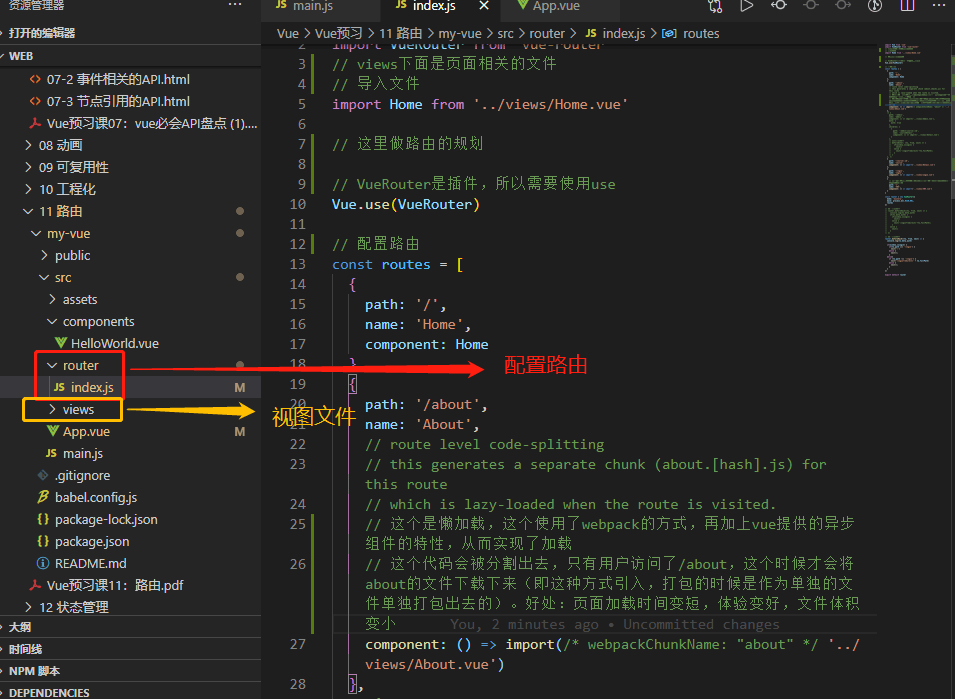Expand the 打开的编辑器 section

tap(130, 33)
